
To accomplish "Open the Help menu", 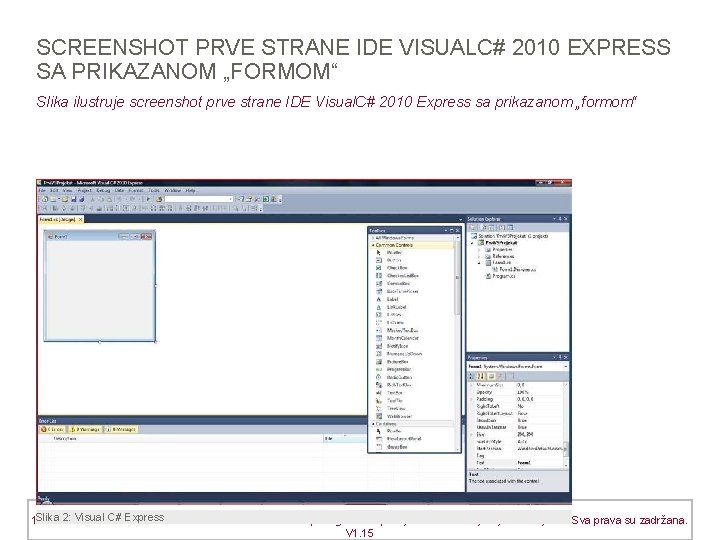I will (191, 190).
